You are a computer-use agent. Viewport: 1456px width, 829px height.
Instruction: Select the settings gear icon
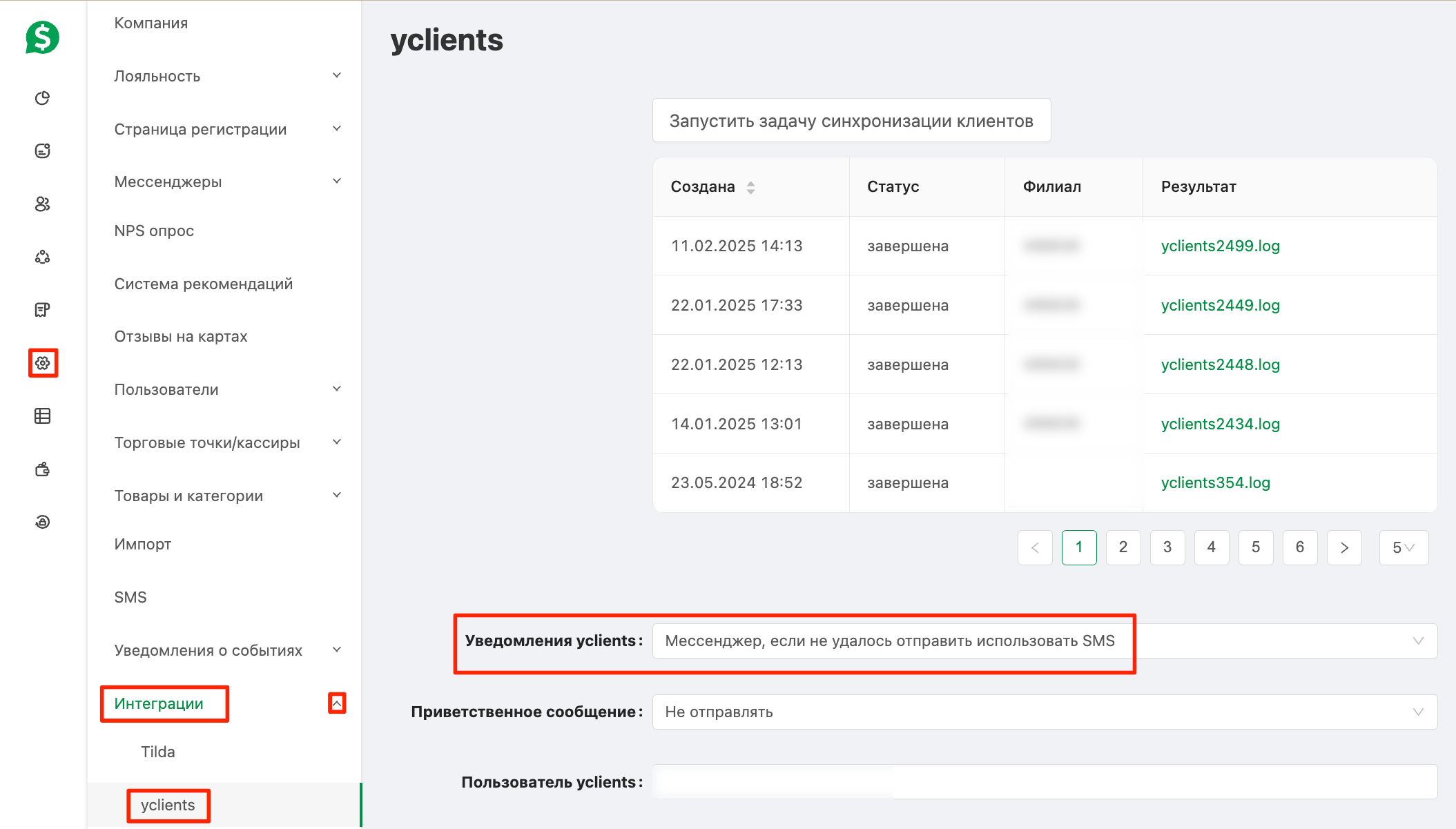[x=43, y=363]
